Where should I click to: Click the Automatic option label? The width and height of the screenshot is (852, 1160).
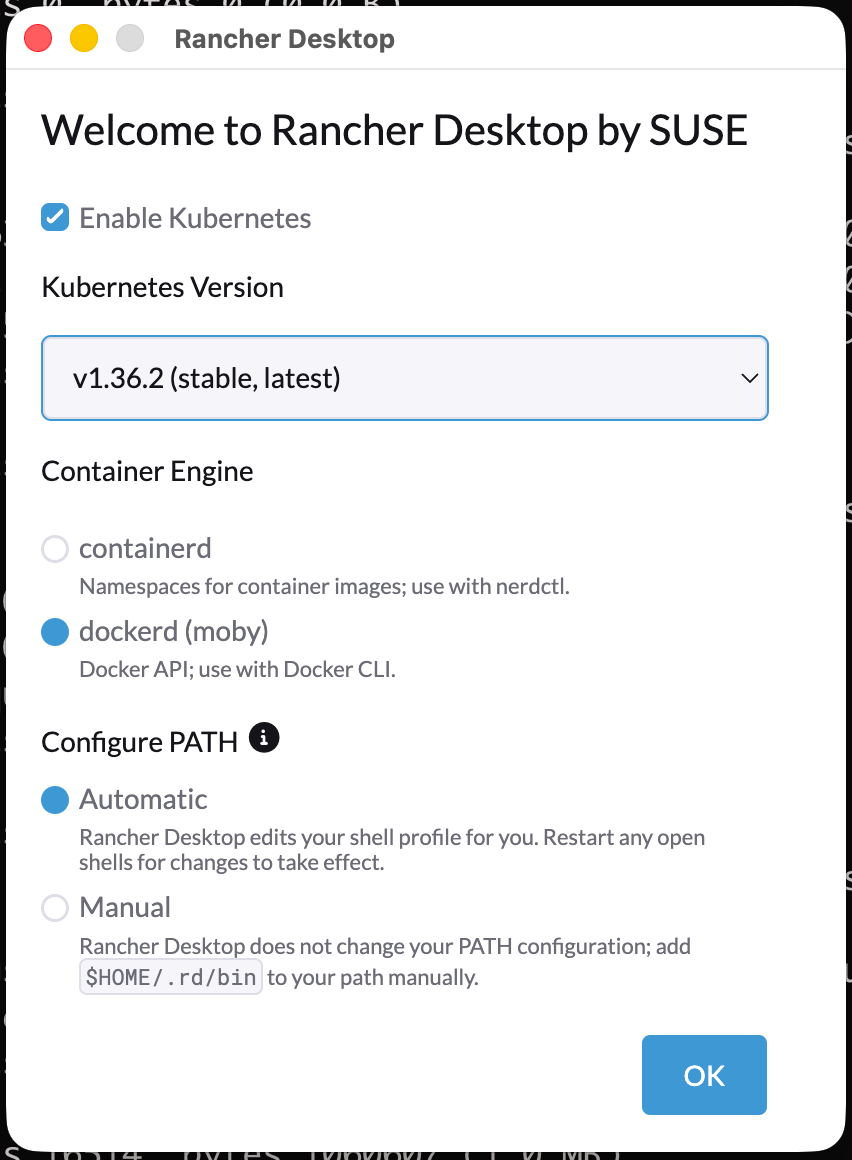point(143,800)
